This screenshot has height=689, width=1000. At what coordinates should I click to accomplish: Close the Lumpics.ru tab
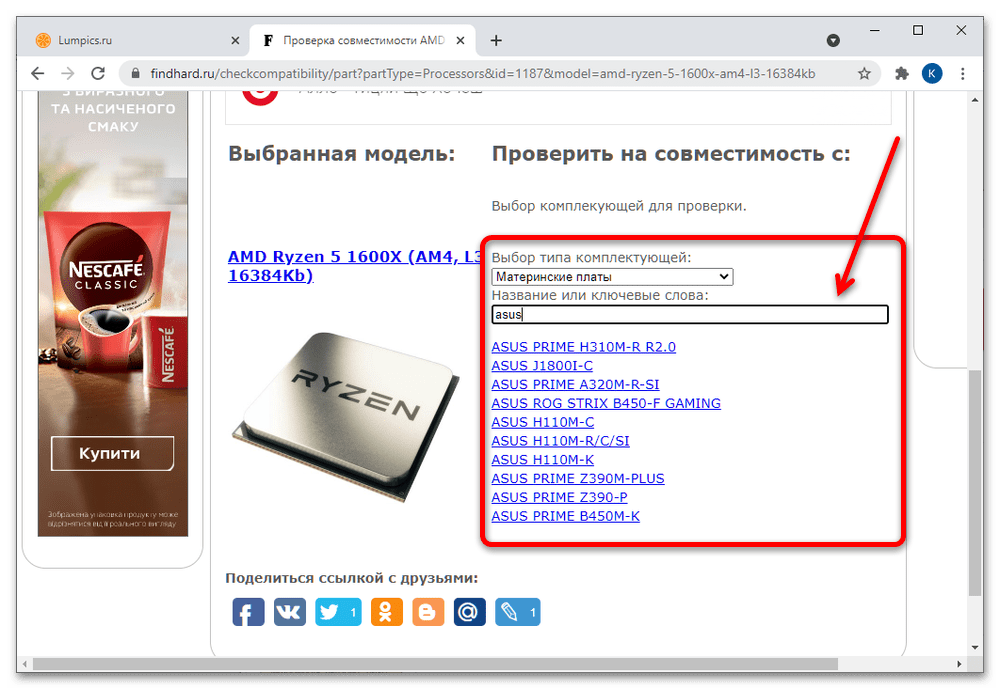coord(235,40)
